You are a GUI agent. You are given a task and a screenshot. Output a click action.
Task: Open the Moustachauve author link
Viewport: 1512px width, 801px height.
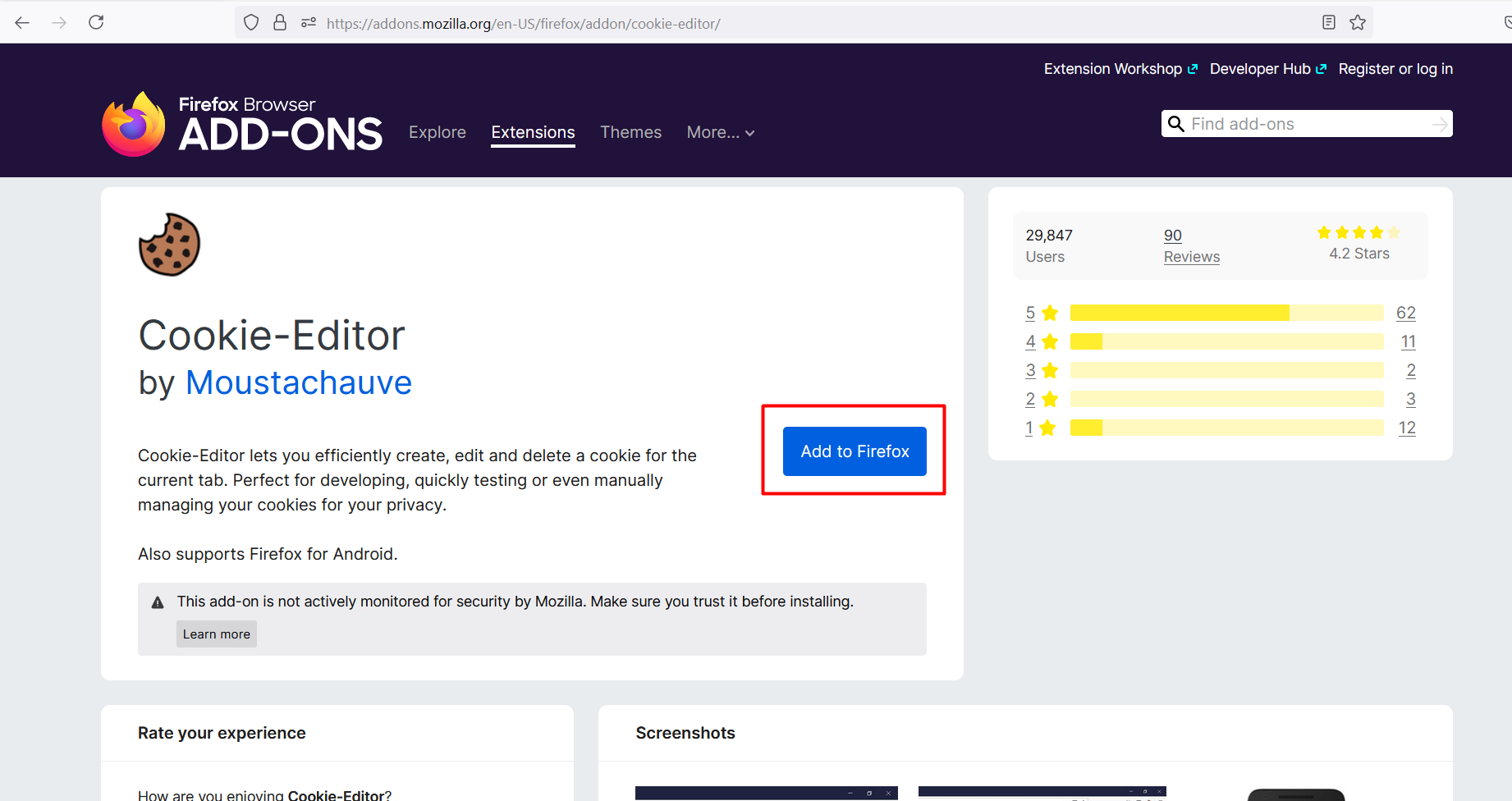pos(299,383)
